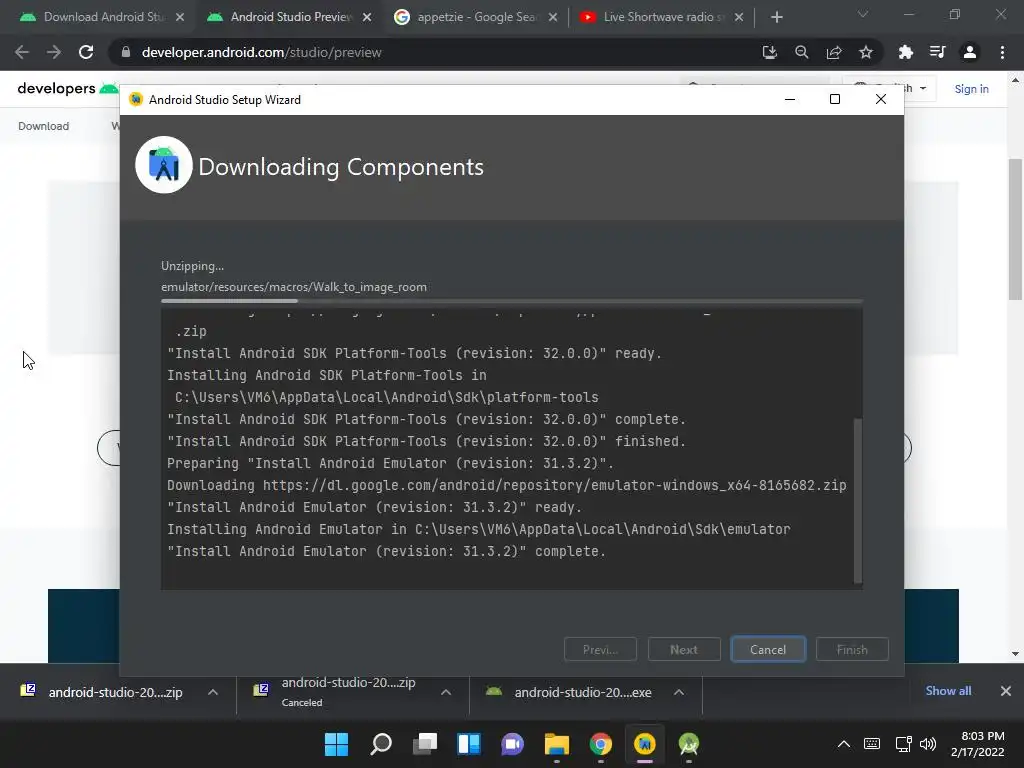Reload the developer.android.com page
Viewport: 1024px width, 768px height.
86,52
